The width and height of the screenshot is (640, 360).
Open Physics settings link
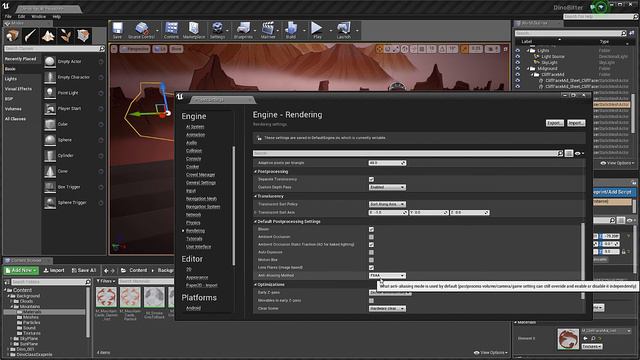pyautogui.click(x=193, y=223)
